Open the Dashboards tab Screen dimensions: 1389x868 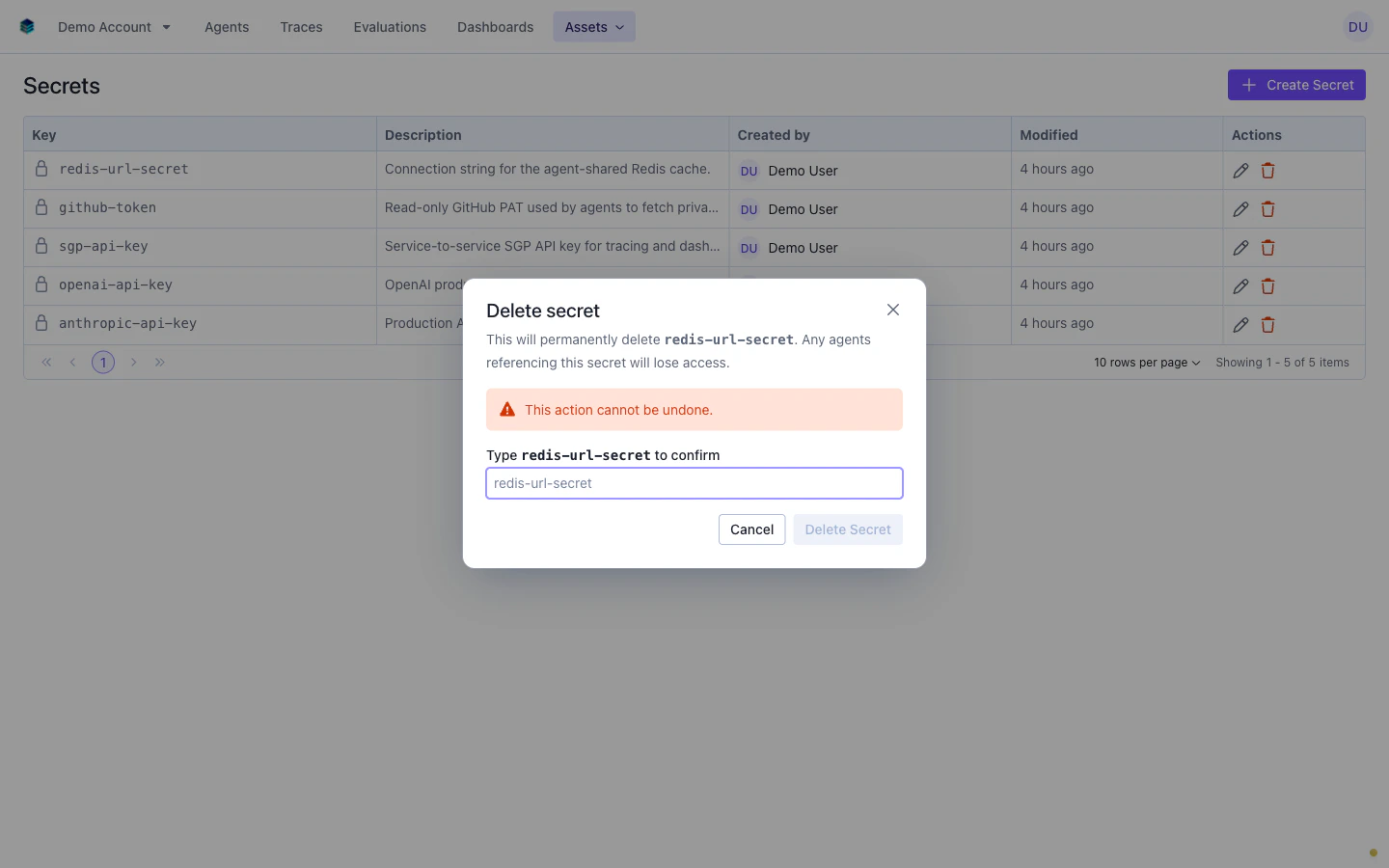click(x=495, y=27)
